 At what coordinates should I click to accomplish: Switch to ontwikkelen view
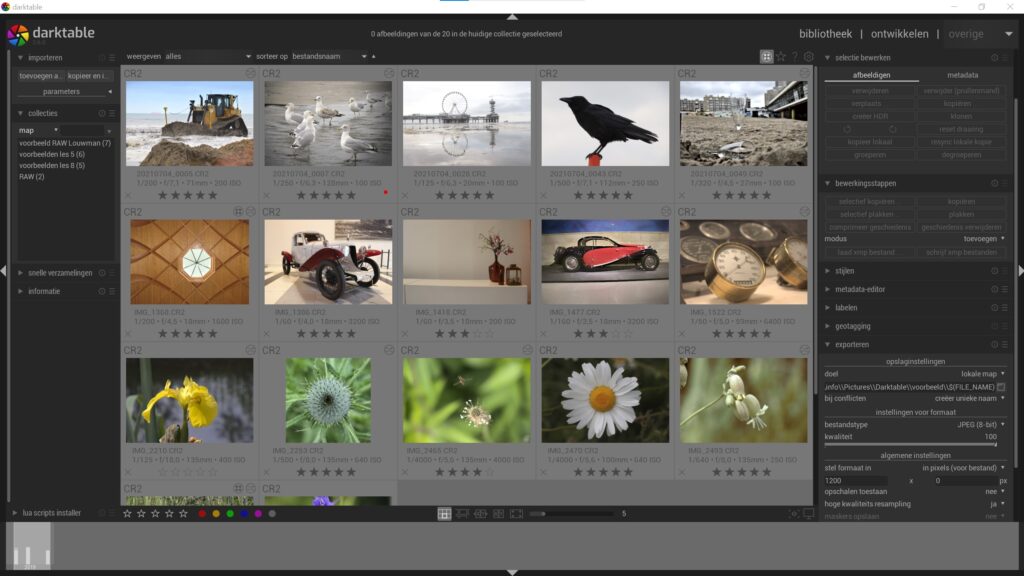(x=899, y=34)
